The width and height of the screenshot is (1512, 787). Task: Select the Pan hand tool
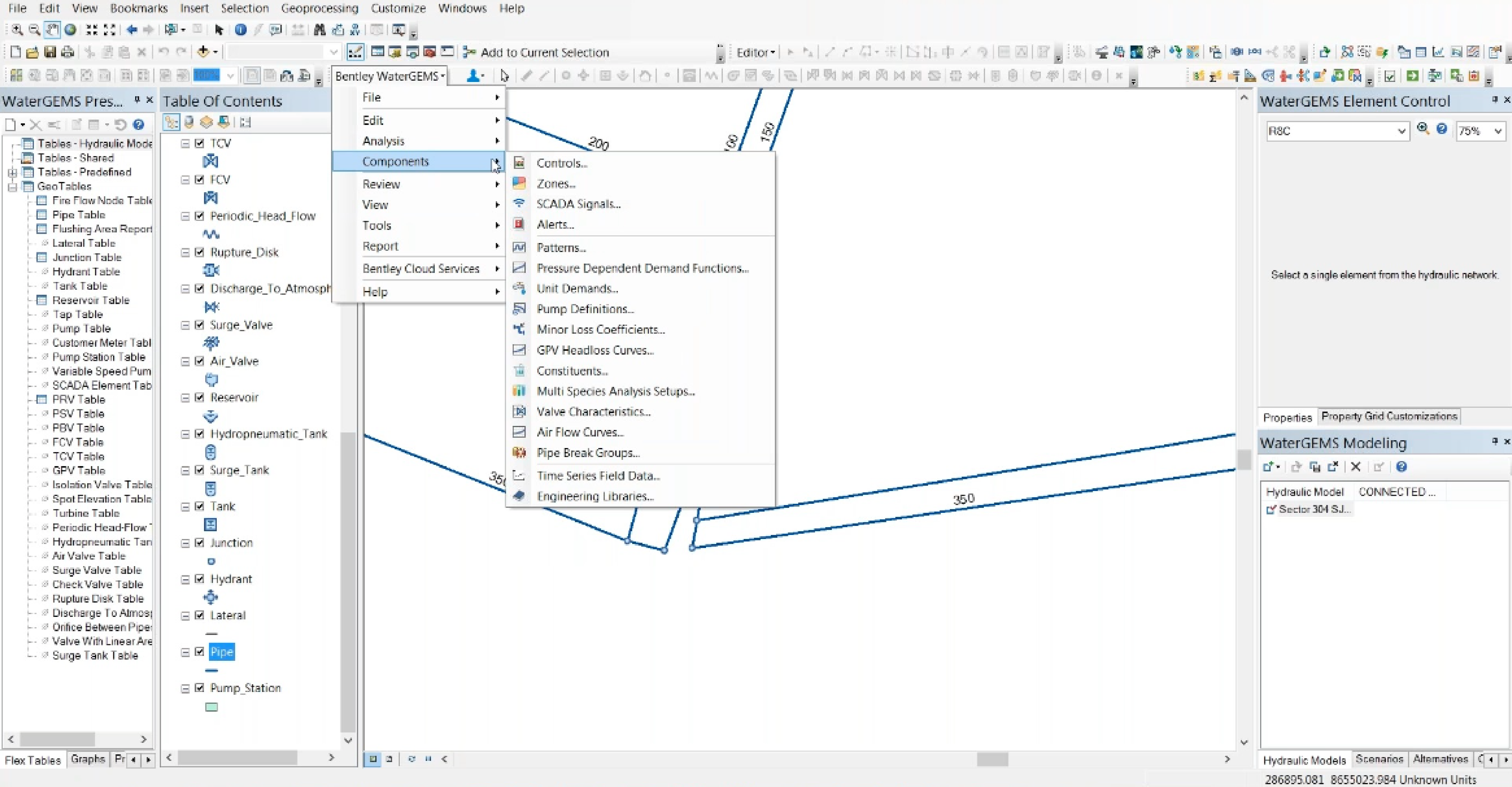pos(52,29)
